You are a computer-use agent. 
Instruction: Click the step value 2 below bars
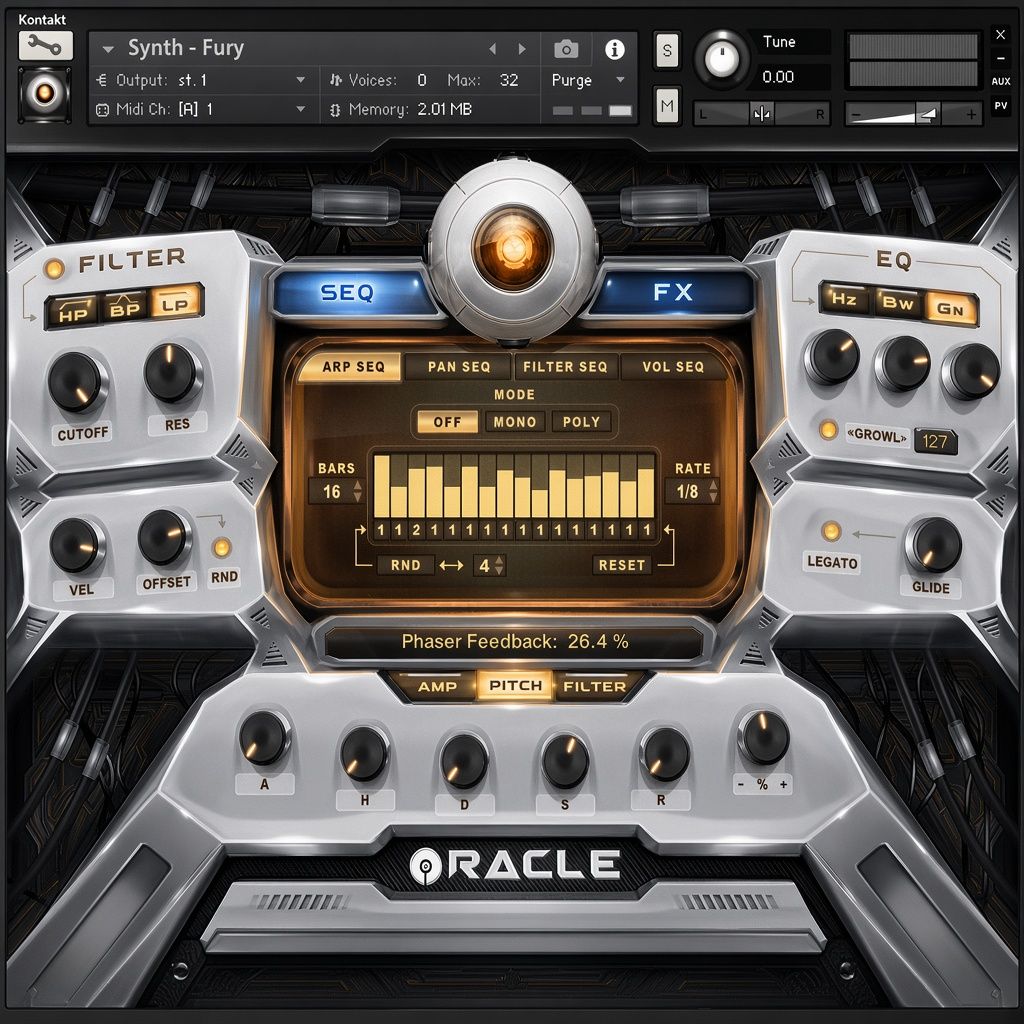coord(417,530)
